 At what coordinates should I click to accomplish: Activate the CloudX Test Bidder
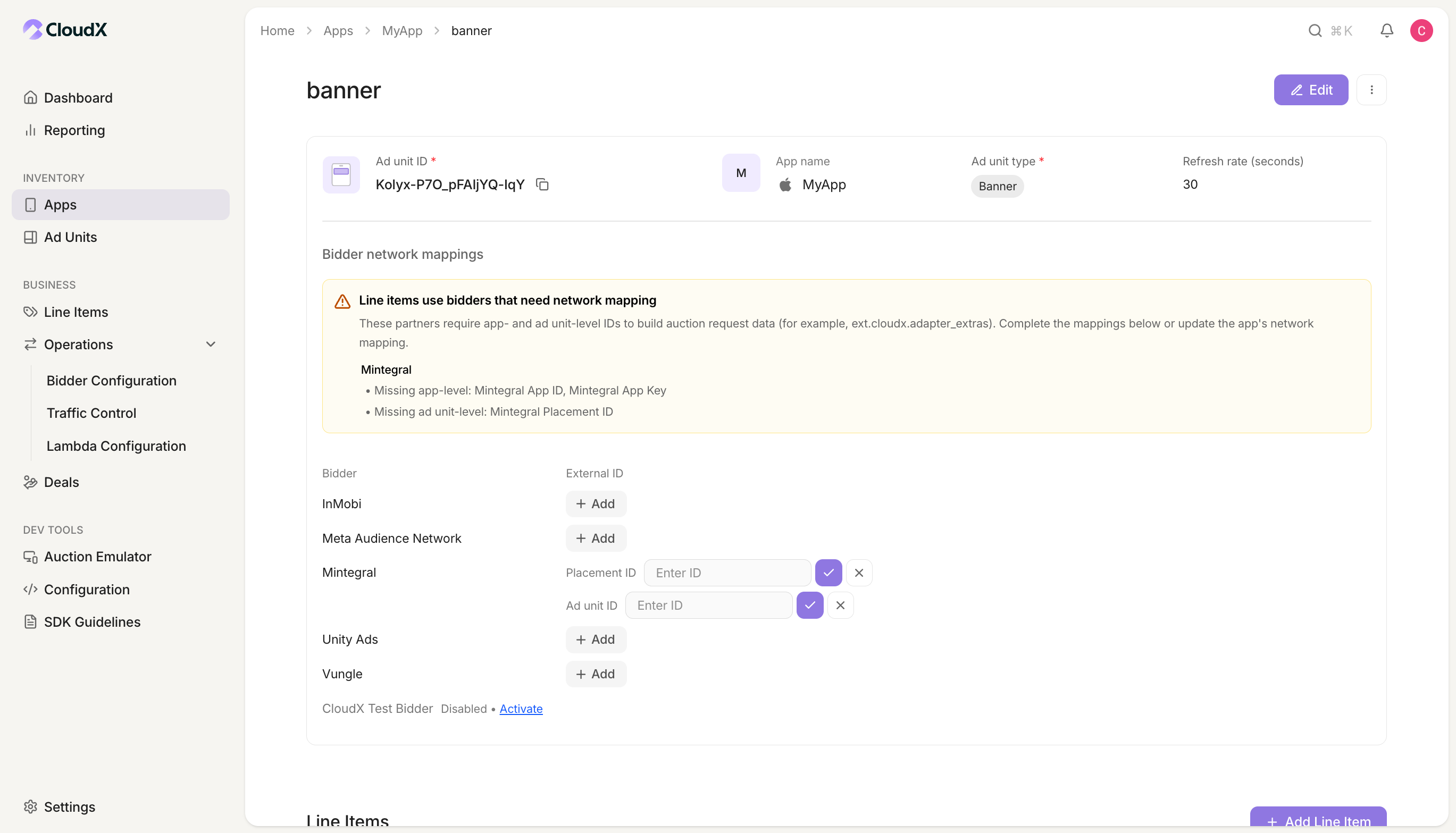coord(521,709)
